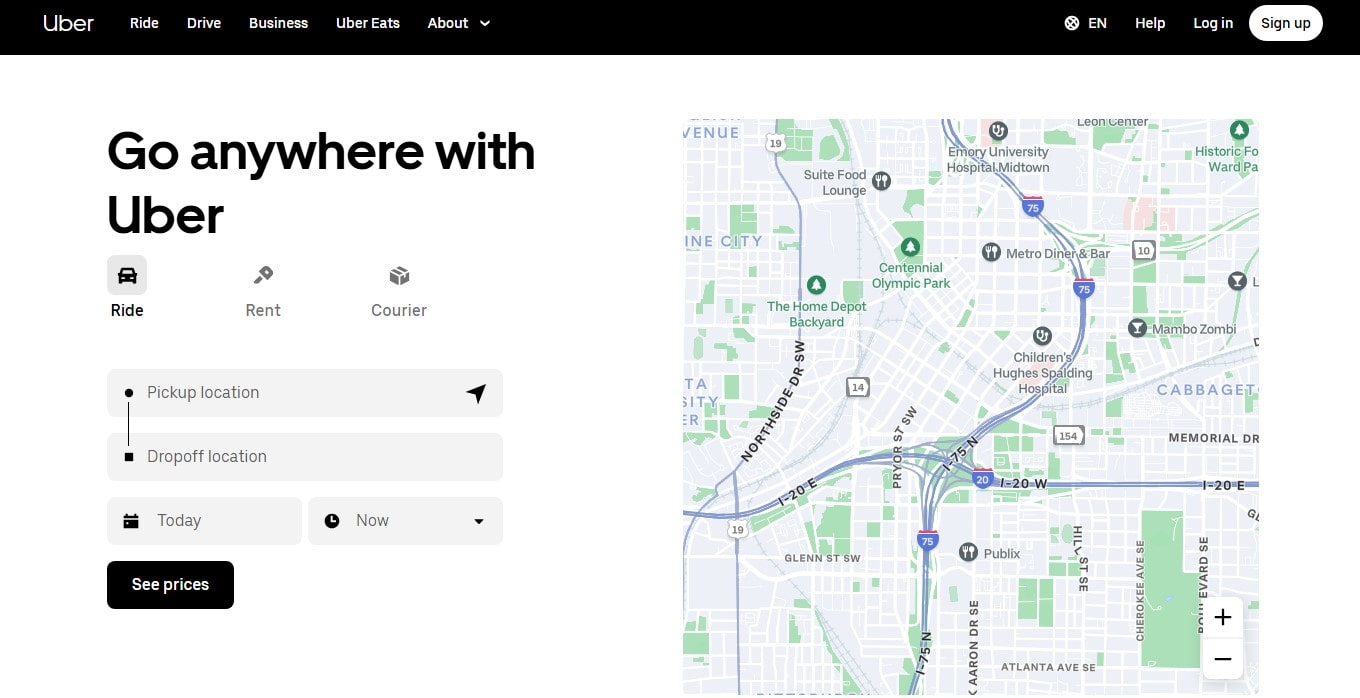Click the Sign up button

pyautogui.click(x=1286, y=23)
